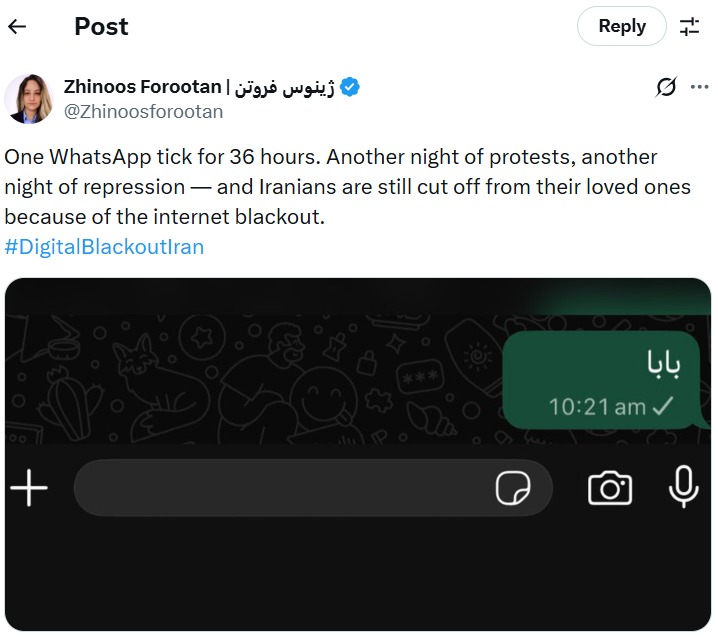Open the @Zhinoosforootan handle link
This screenshot has height=637, width=718.
click(143, 111)
